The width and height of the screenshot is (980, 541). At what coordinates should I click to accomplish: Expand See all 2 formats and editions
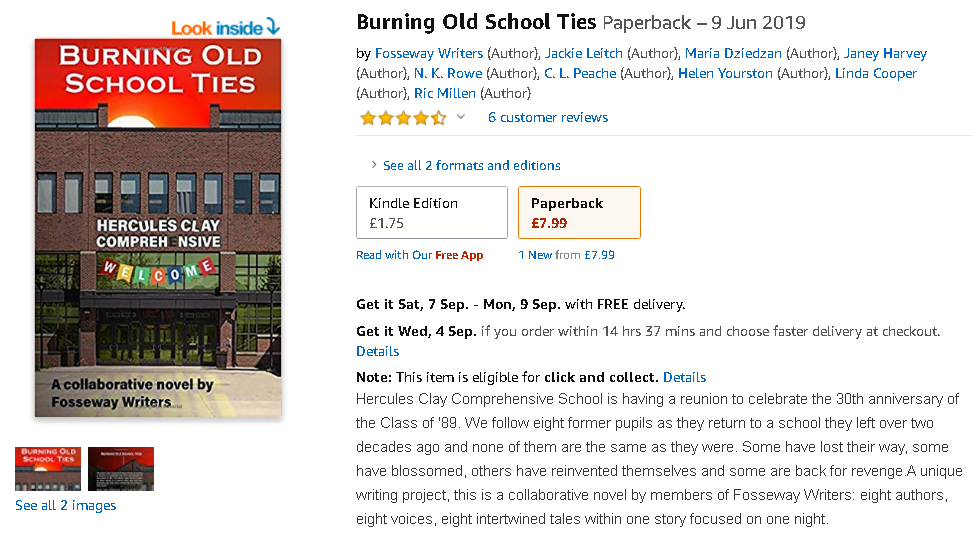point(471,165)
